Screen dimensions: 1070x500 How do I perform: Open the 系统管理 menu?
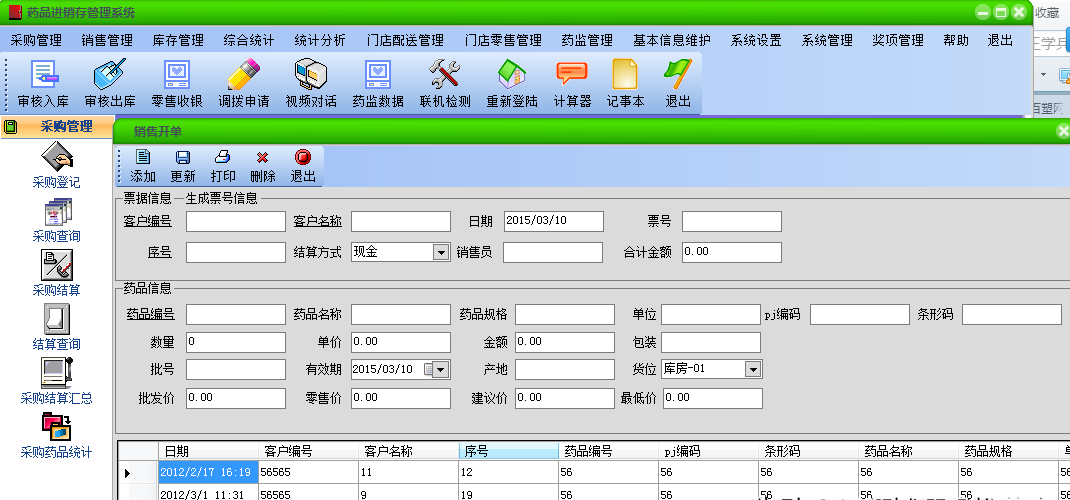pos(827,40)
